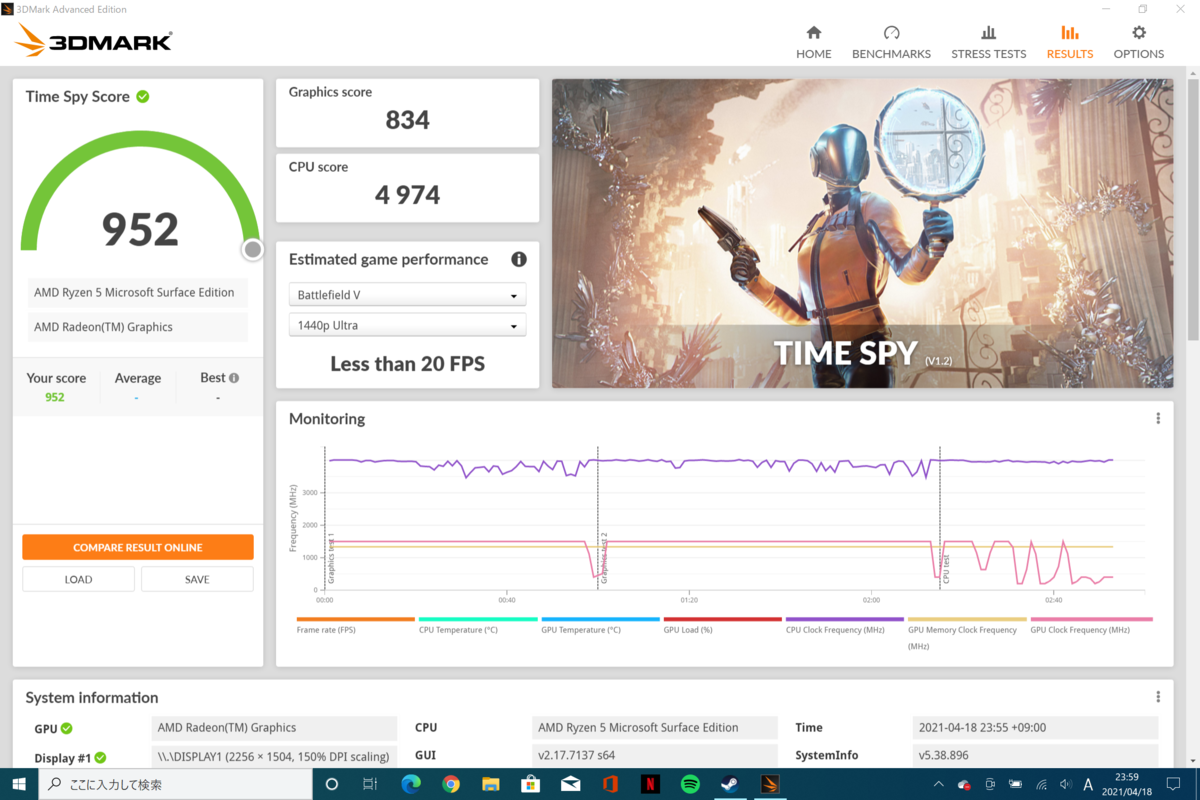Open Spotify from taskbar
The image size is (1200, 800).
(690, 785)
